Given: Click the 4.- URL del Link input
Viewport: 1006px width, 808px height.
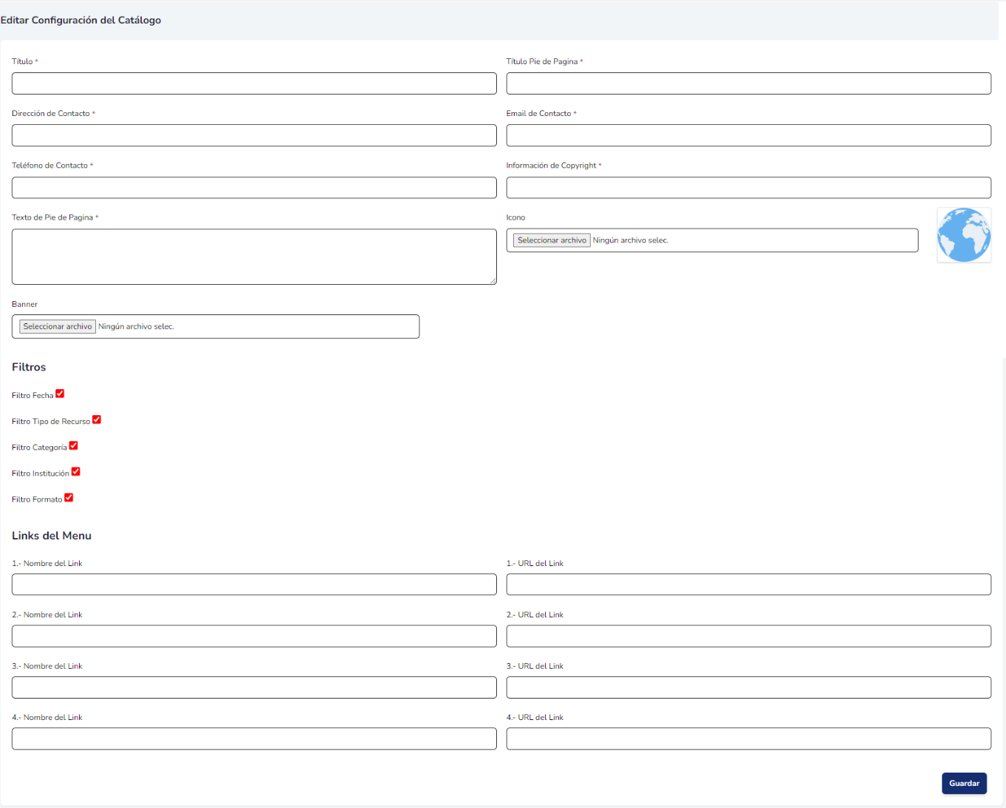Looking at the screenshot, I should (x=748, y=738).
